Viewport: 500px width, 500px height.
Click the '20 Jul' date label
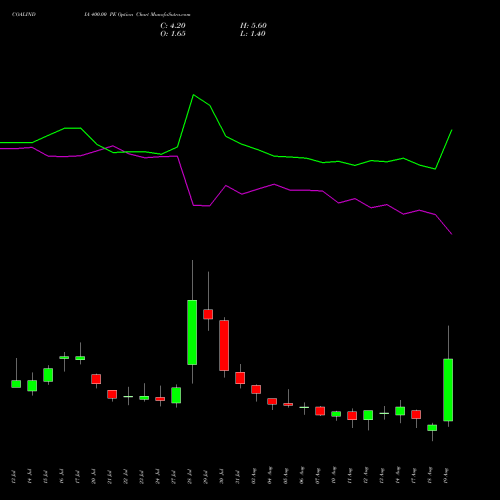(x=94, y=476)
